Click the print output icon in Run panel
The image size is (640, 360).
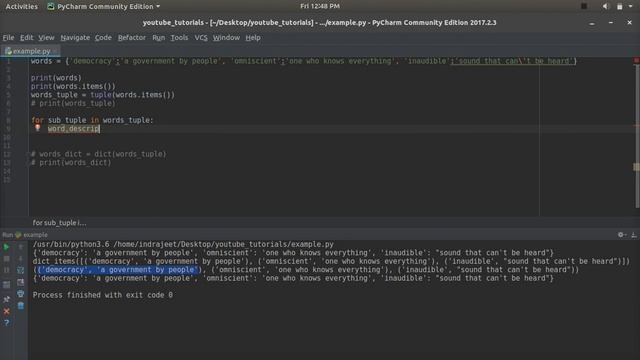click(x=21, y=294)
